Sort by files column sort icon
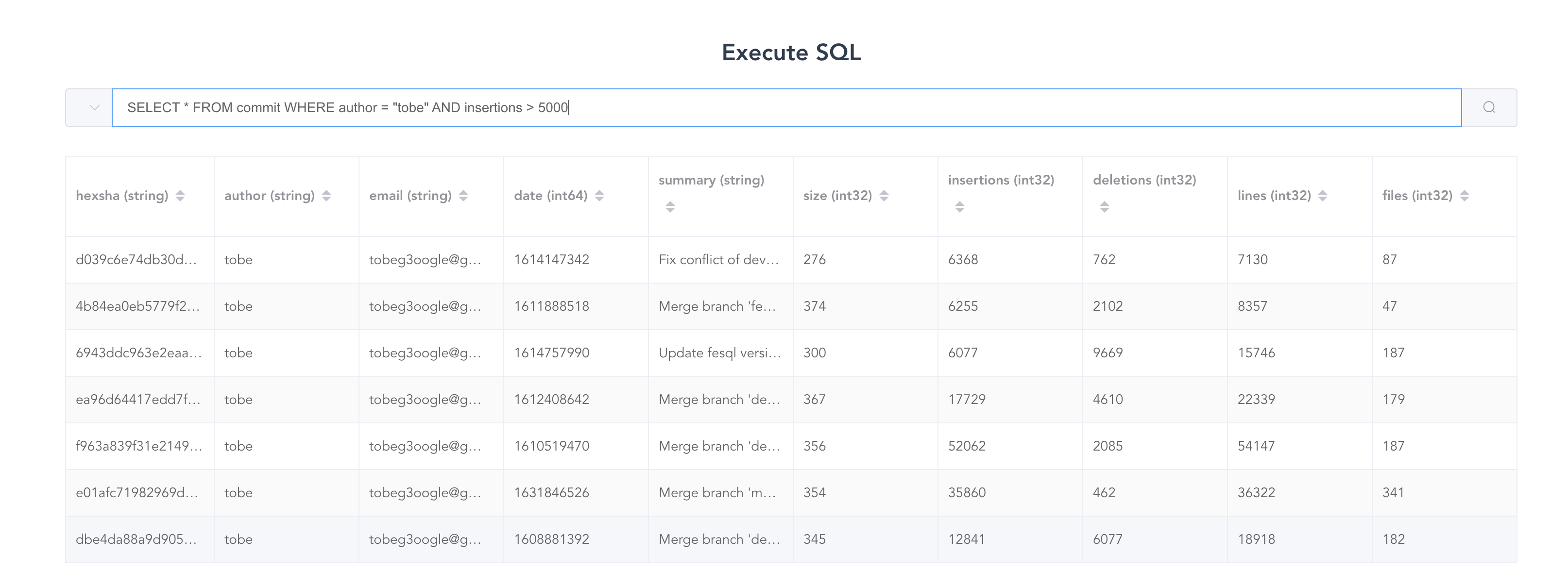Screen dimensions: 1568x570 click(x=1465, y=196)
